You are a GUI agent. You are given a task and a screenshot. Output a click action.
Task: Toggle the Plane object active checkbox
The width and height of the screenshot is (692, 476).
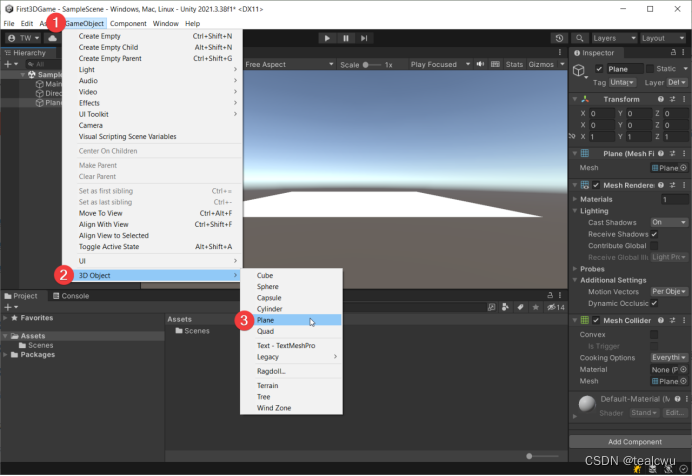point(599,69)
